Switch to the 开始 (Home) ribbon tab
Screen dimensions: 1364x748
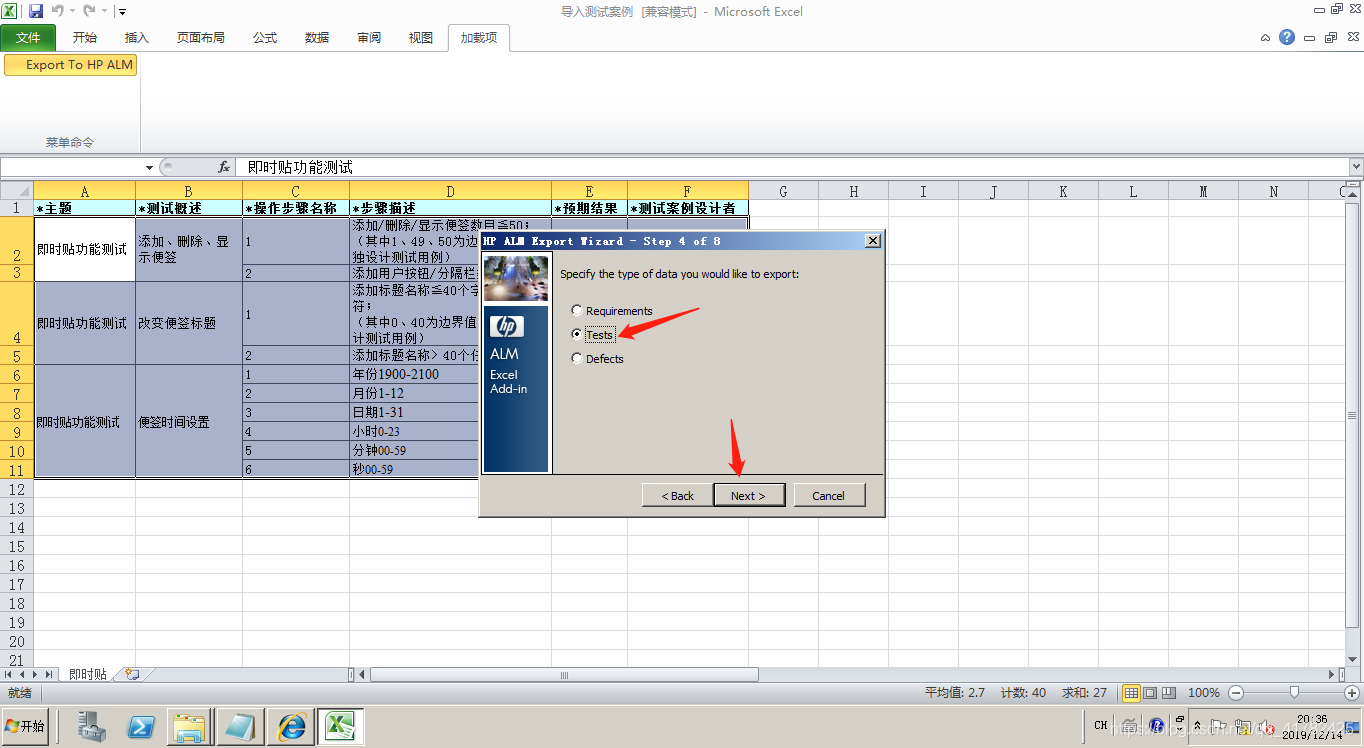tap(85, 38)
